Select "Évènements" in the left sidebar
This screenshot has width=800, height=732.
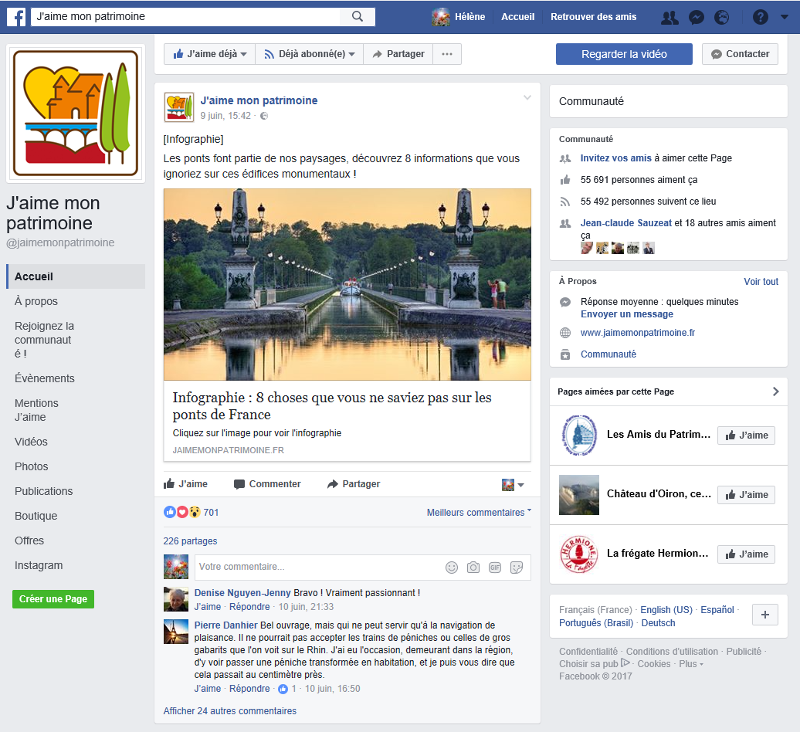(x=44, y=378)
